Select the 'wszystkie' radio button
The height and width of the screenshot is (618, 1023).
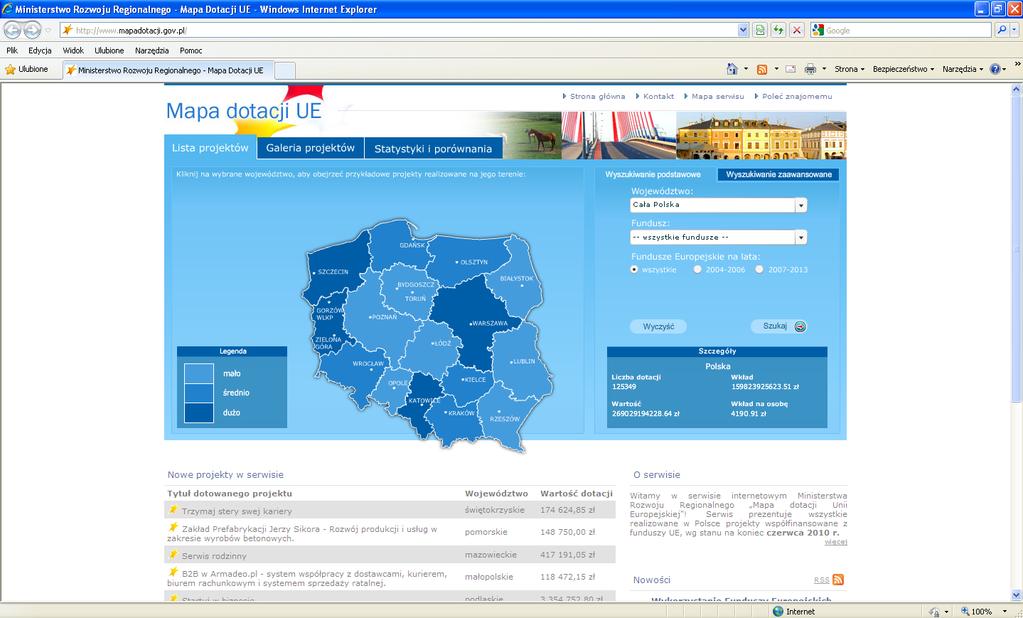(634, 269)
